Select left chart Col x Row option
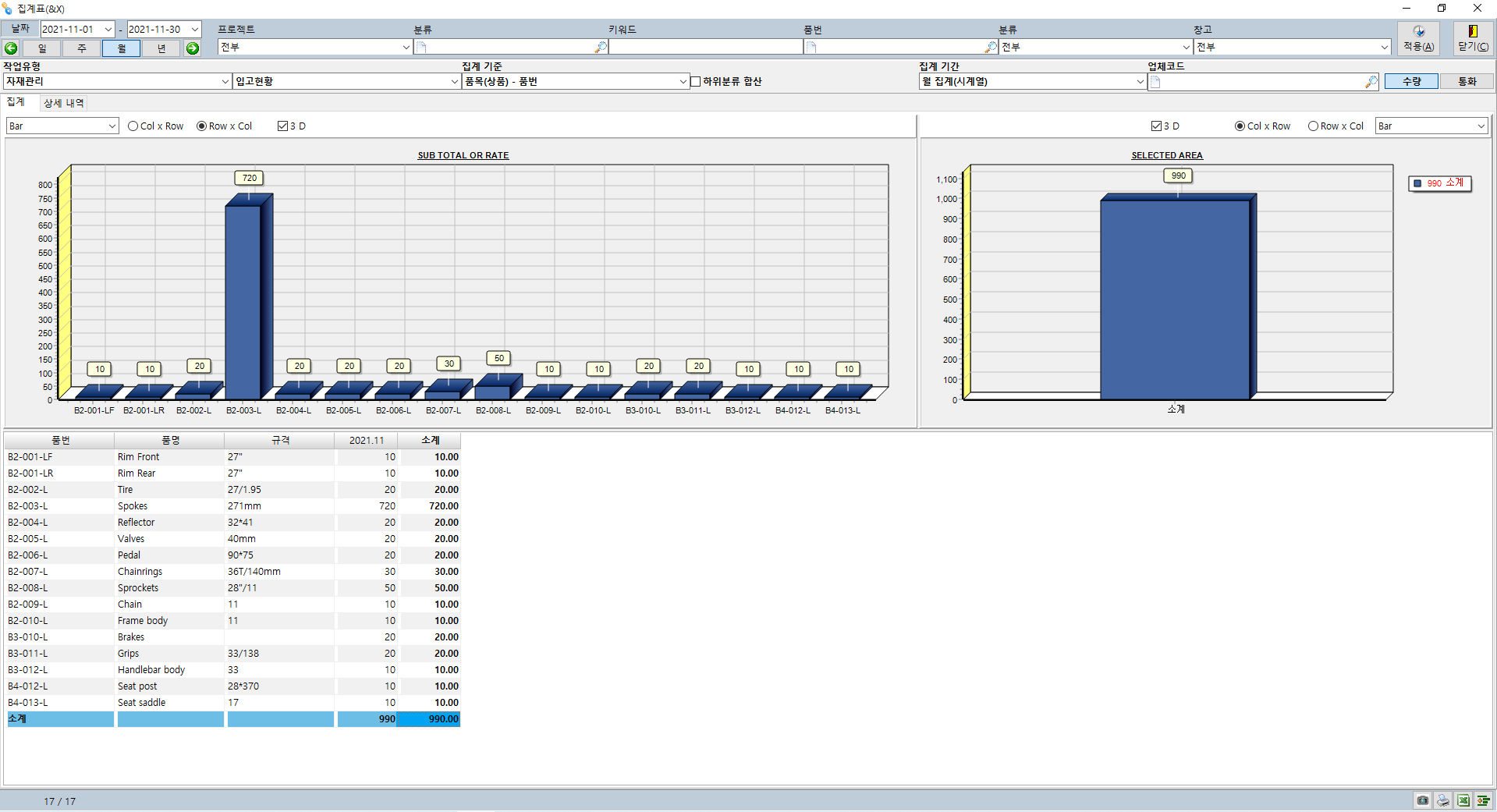 click(x=156, y=126)
